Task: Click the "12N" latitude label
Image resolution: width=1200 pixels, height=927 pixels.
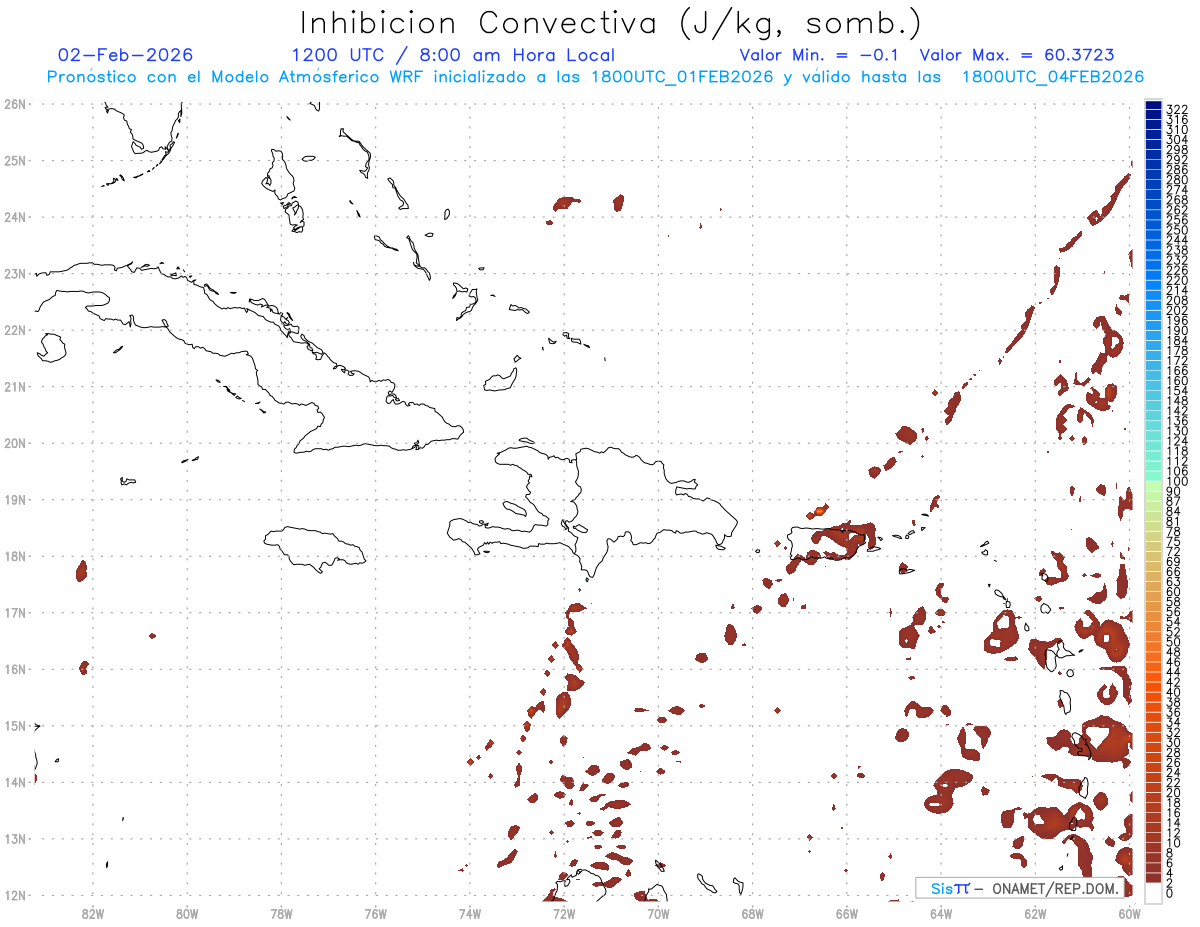Action: 15,895
